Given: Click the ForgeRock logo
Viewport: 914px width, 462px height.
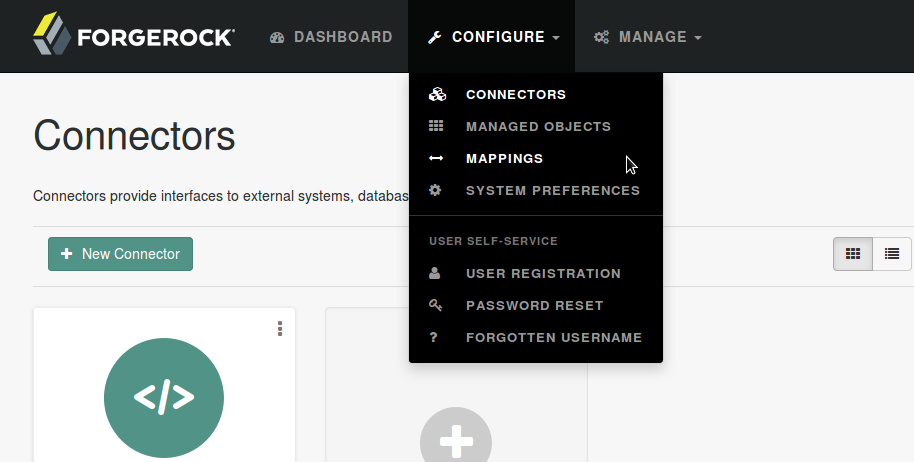Looking at the screenshot, I should coord(133,34).
